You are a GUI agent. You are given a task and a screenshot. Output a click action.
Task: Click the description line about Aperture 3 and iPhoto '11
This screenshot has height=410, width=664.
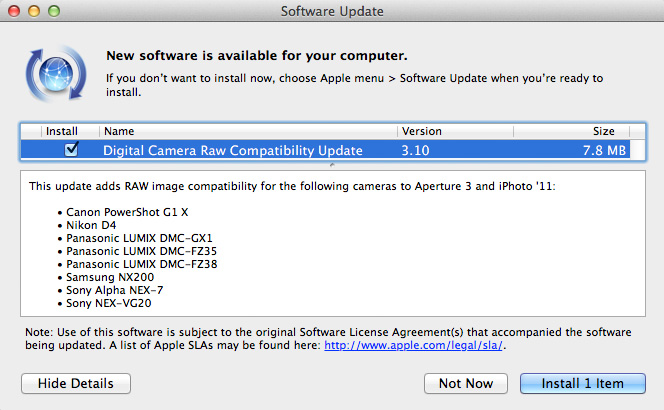pyautogui.click(x=292, y=186)
